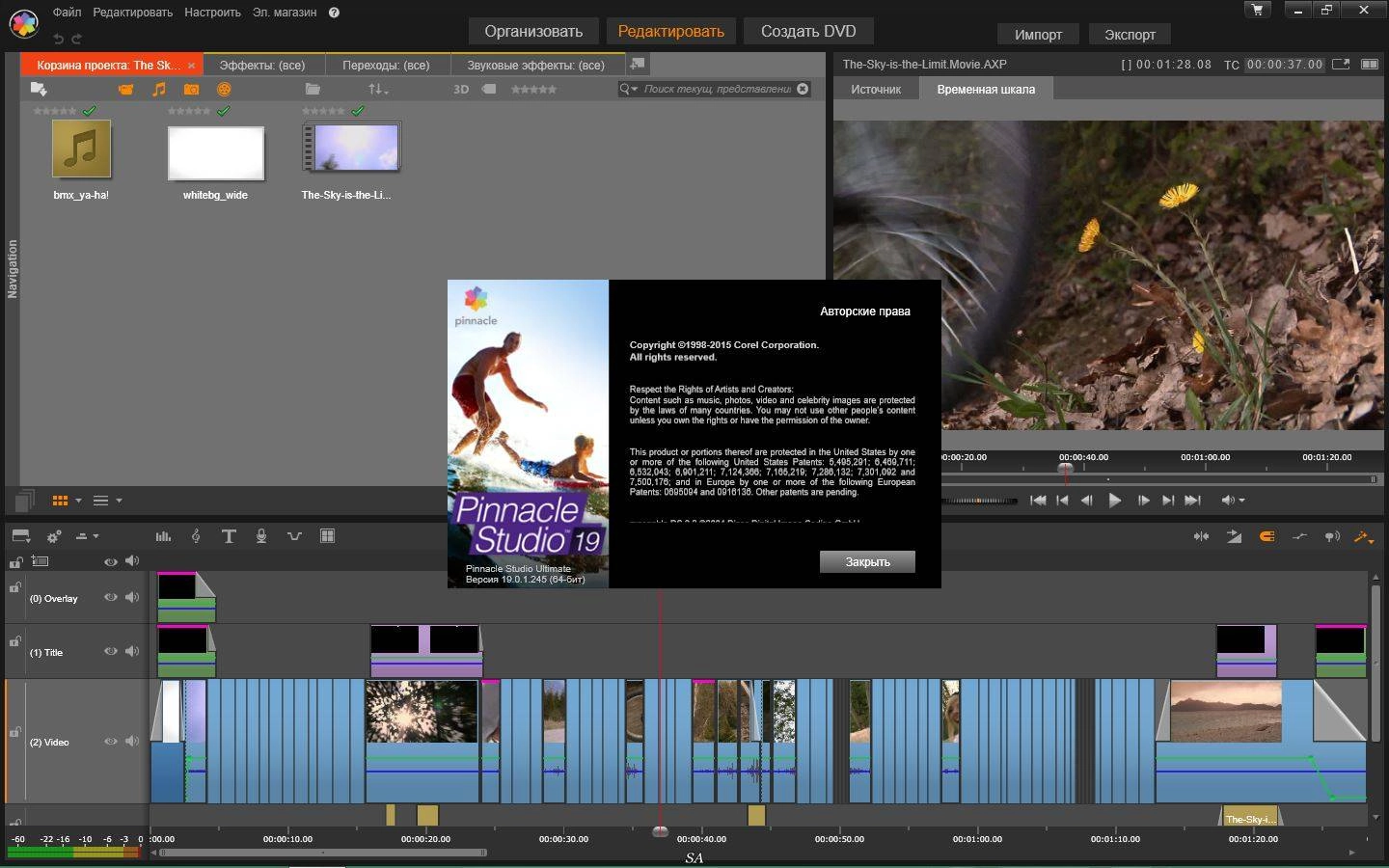Open the title creator T tool
The width and height of the screenshot is (1389, 868).
pyautogui.click(x=229, y=536)
